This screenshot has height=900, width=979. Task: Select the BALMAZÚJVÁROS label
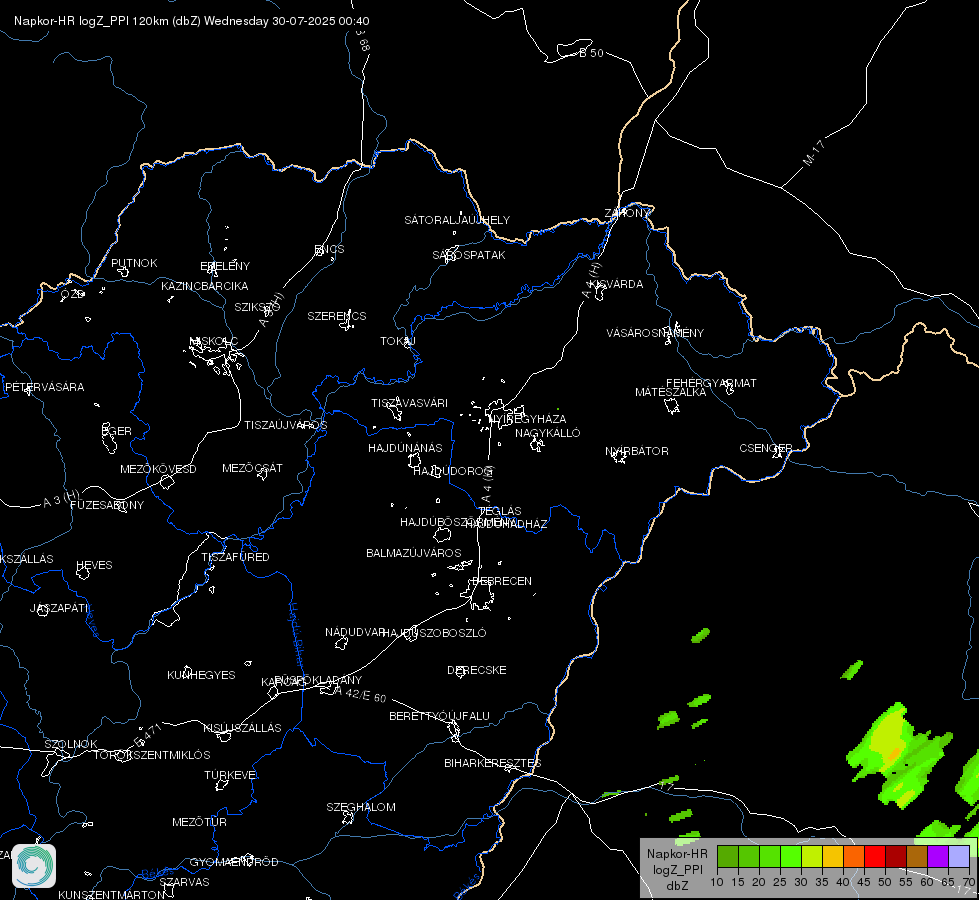(413, 553)
